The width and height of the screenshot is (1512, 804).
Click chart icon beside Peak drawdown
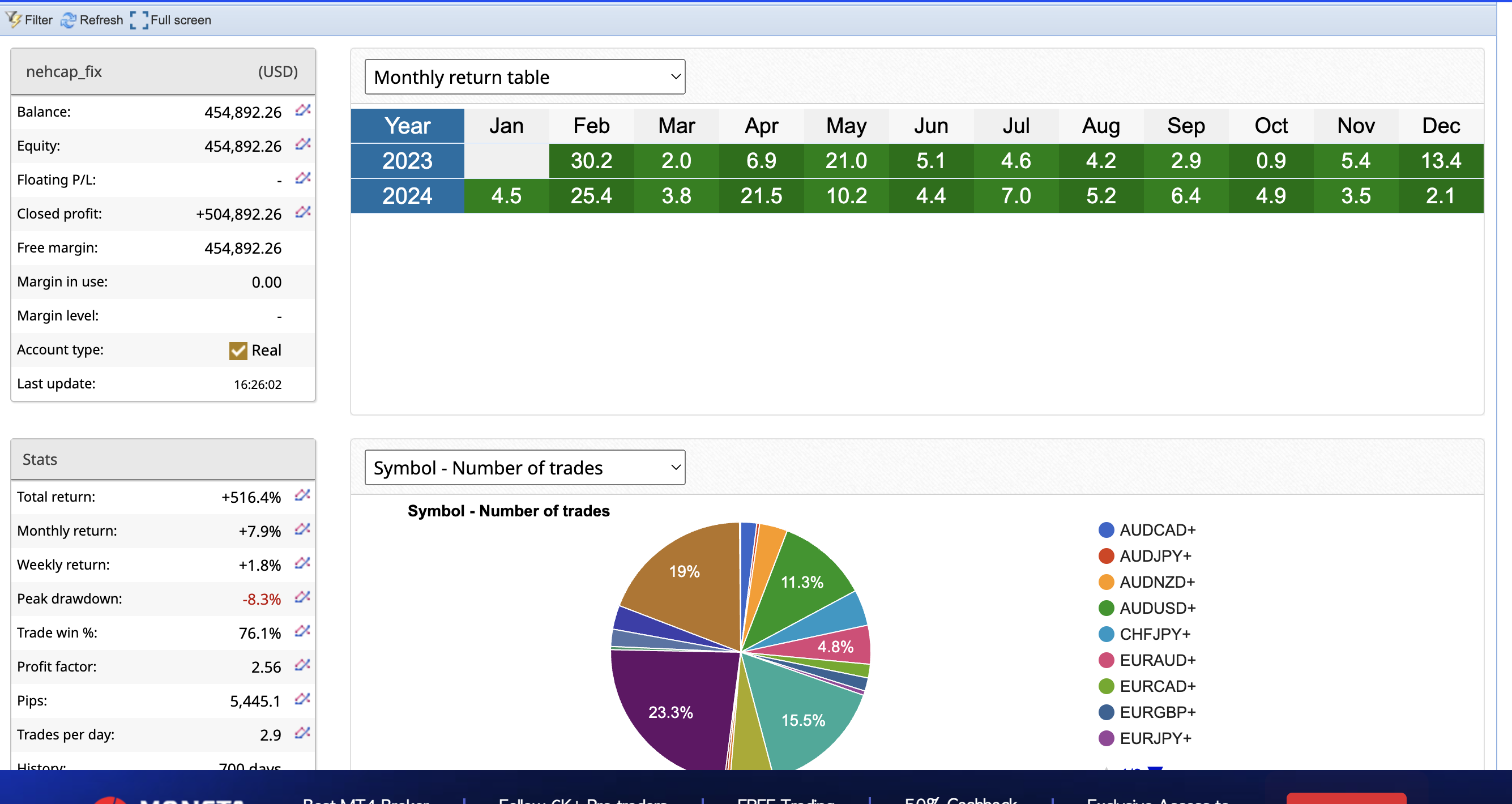click(x=302, y=597)
